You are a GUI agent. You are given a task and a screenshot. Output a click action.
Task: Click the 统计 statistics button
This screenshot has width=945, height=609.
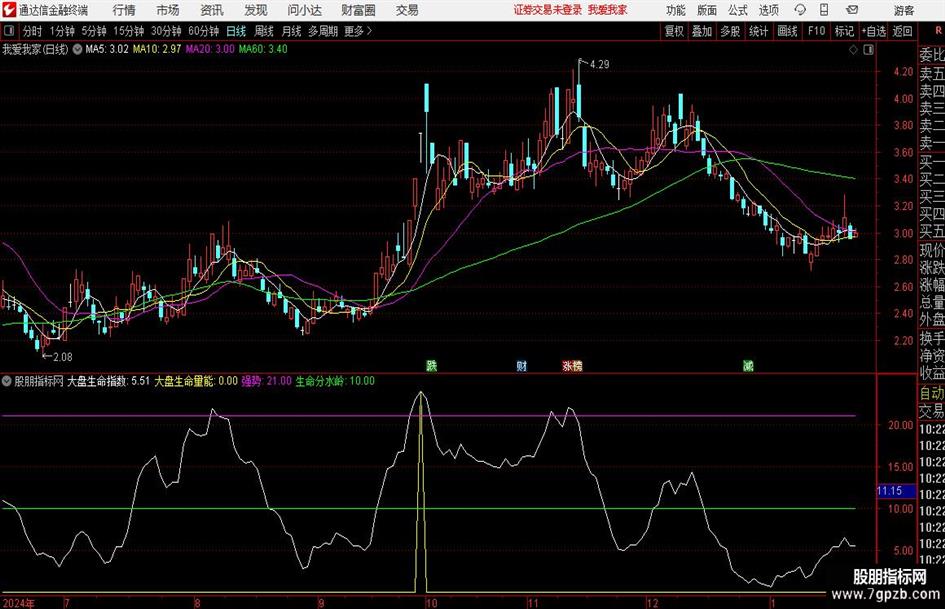(x=758, y=31)
